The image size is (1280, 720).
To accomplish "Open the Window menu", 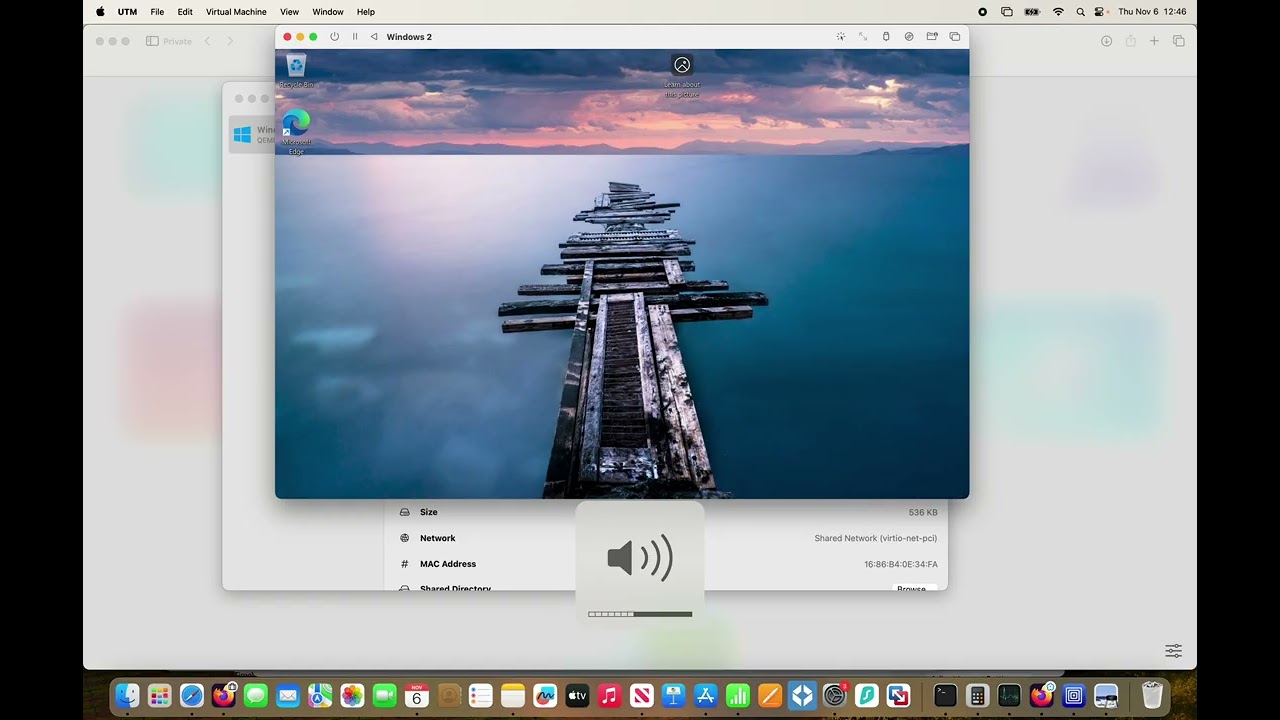I will pos(328,12).
